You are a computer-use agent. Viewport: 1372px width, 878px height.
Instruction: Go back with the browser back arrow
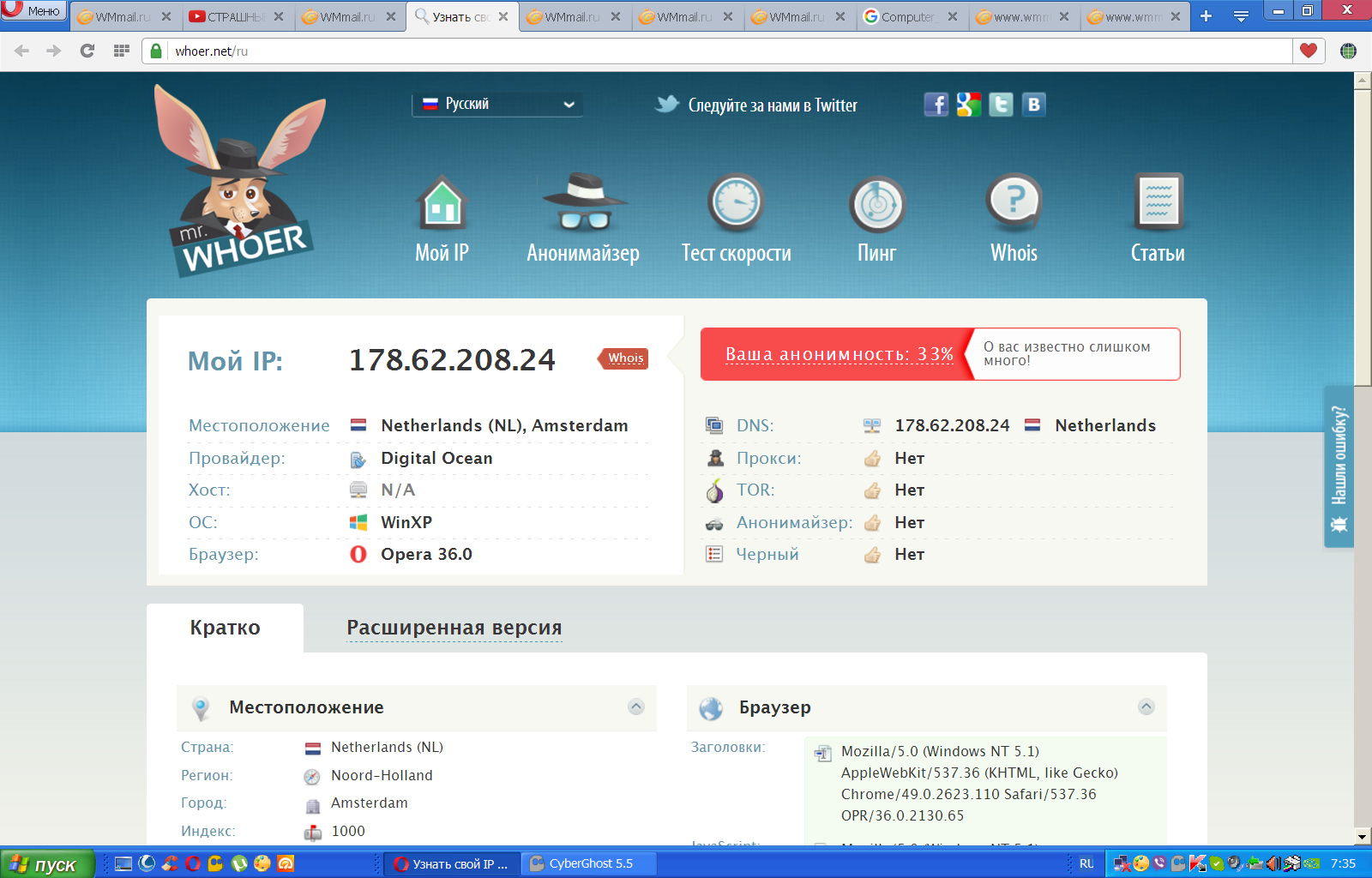(22, 51)
